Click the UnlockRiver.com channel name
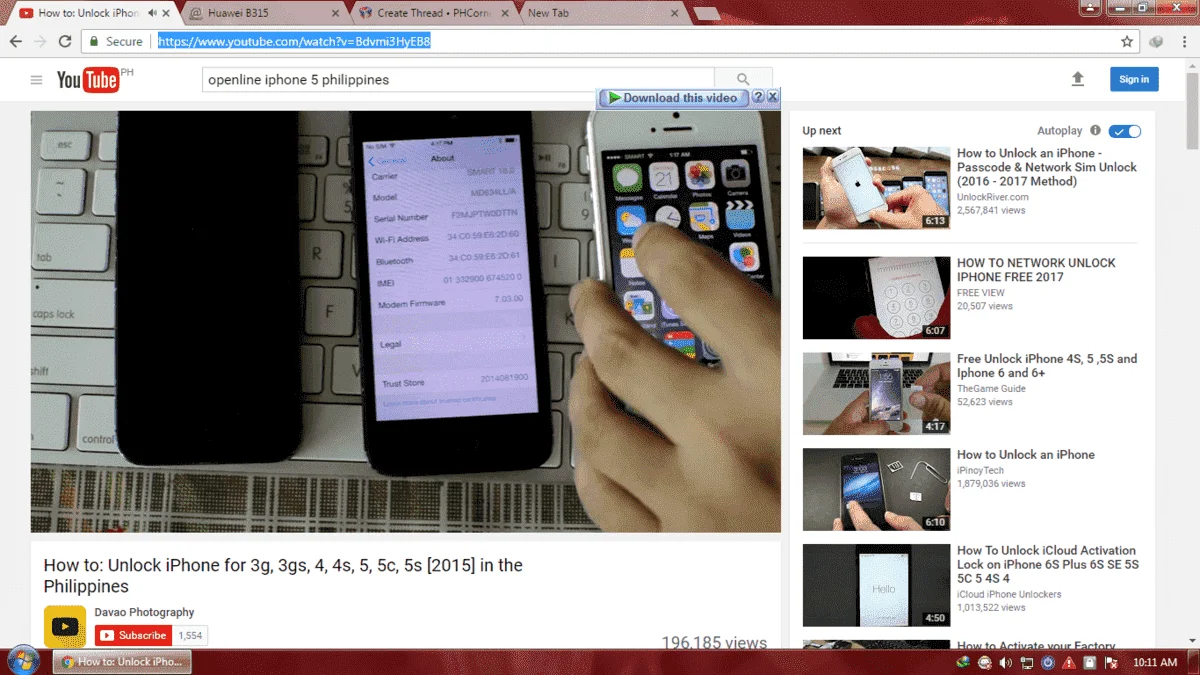Screen dimensions: 1200x675 (x=993, y=197)
